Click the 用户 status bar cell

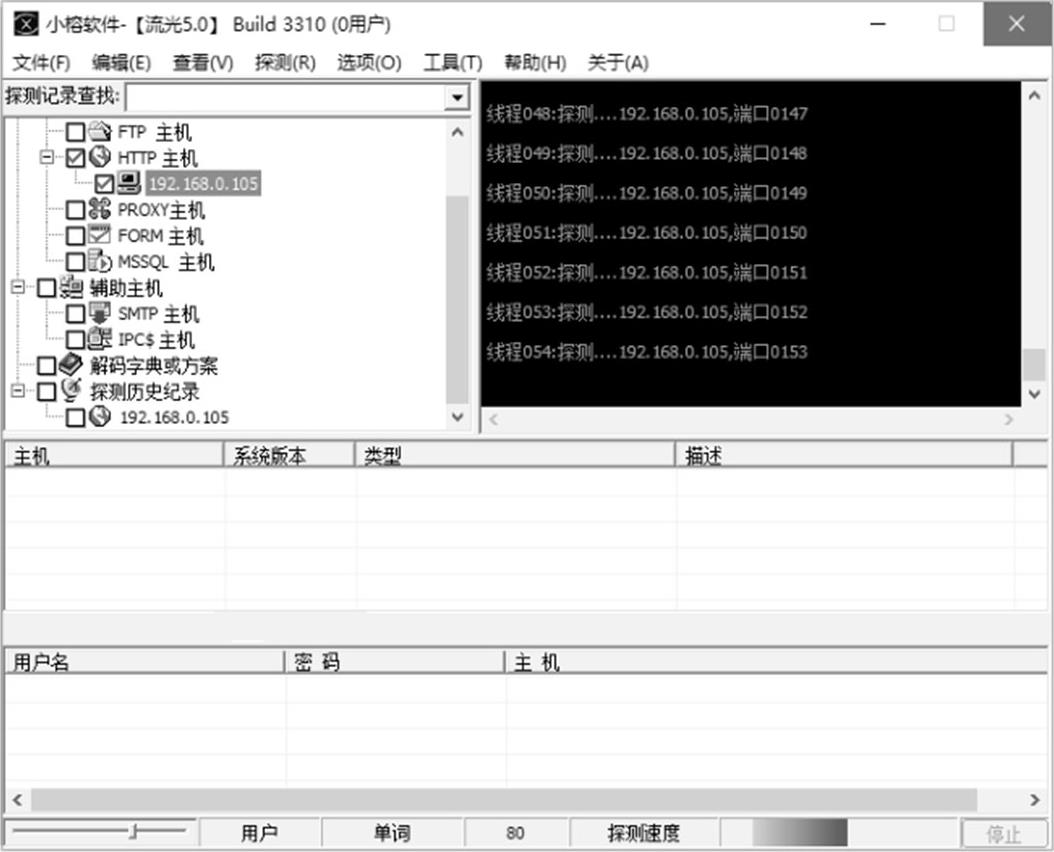click(259, 833)
